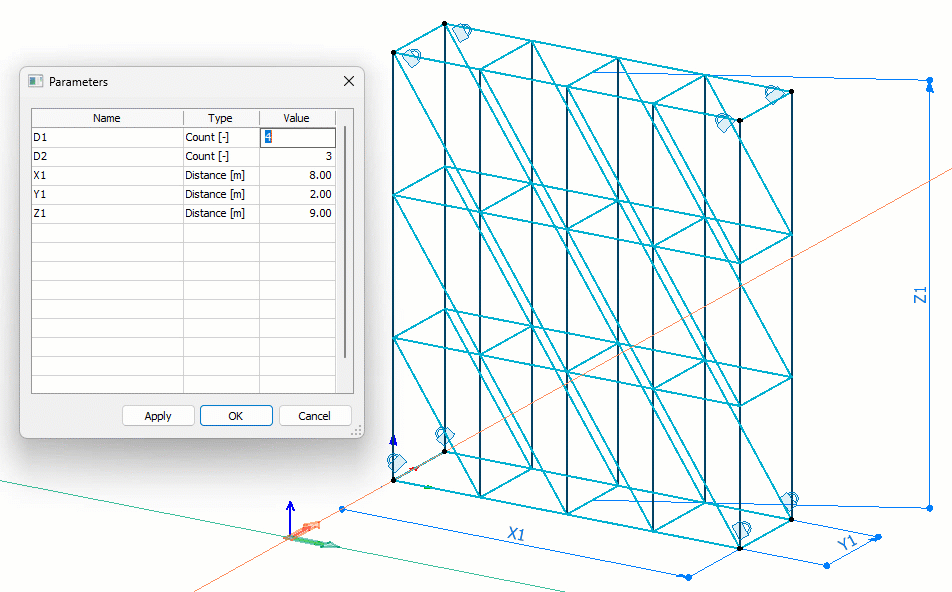Click the support icon near top-right corner

tap(772, 95)
